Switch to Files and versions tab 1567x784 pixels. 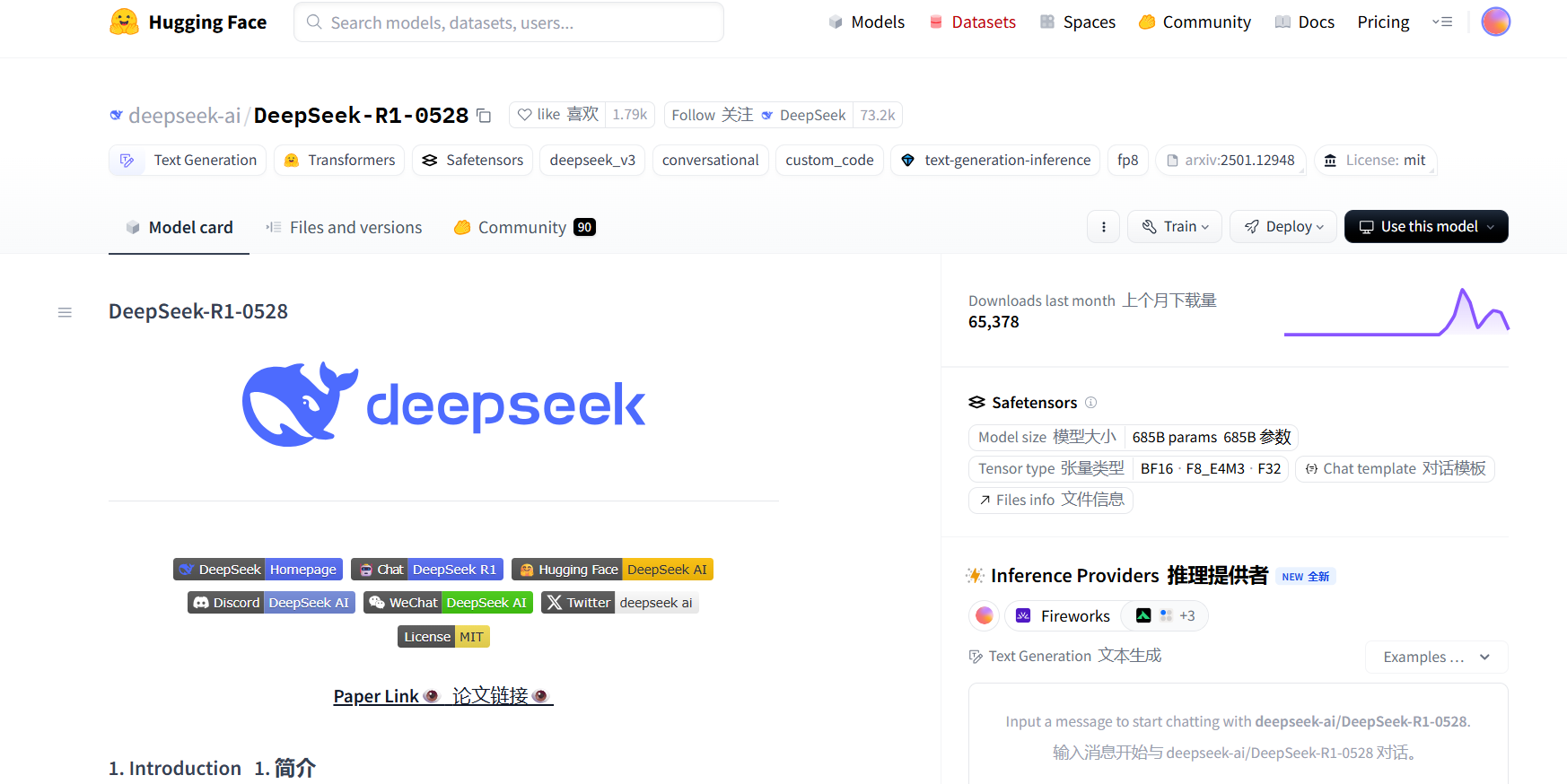pos(344,228)
